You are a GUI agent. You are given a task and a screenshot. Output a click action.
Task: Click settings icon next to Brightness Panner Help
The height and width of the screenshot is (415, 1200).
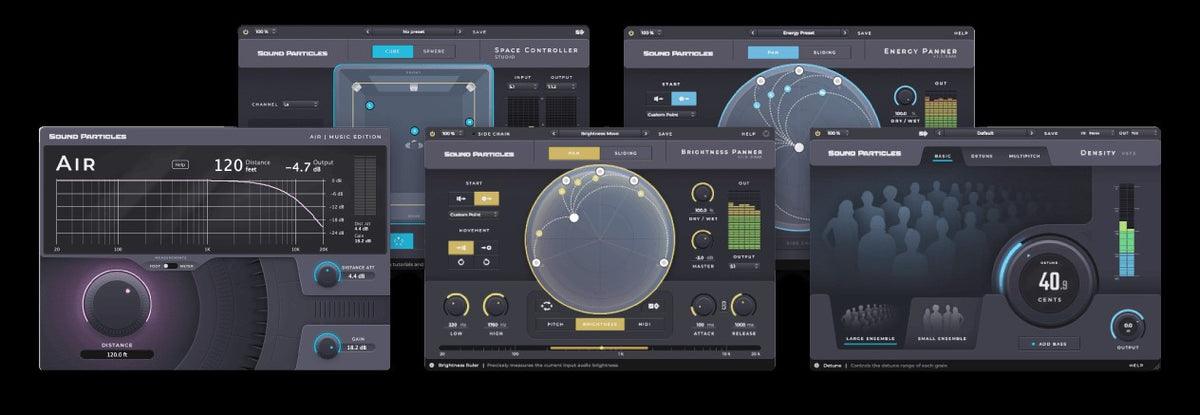(x=765, y=132)
